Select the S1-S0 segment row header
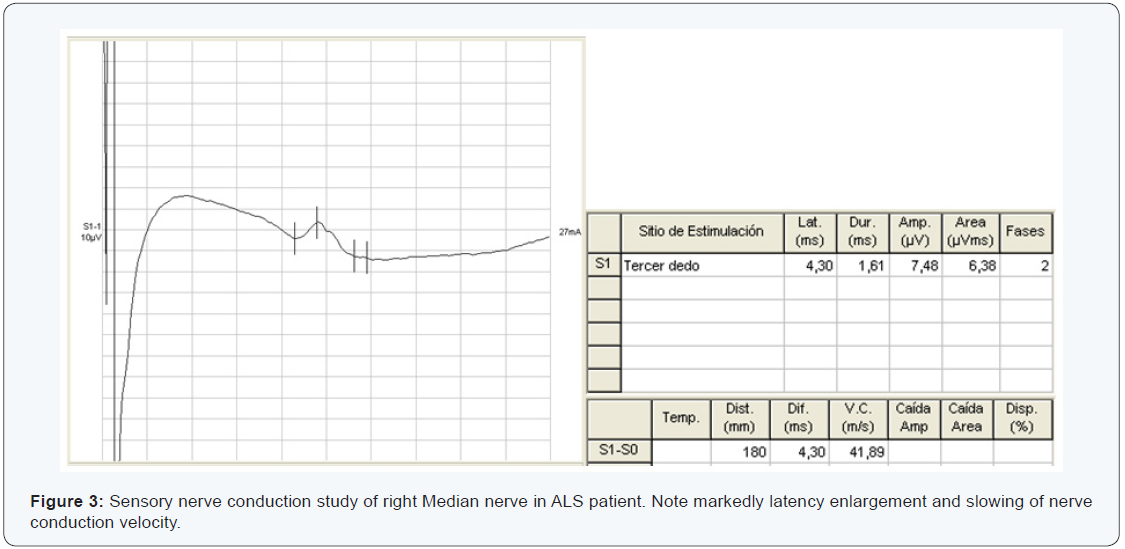The height and width of the screenshot is (549, 1125). point(618,451)
